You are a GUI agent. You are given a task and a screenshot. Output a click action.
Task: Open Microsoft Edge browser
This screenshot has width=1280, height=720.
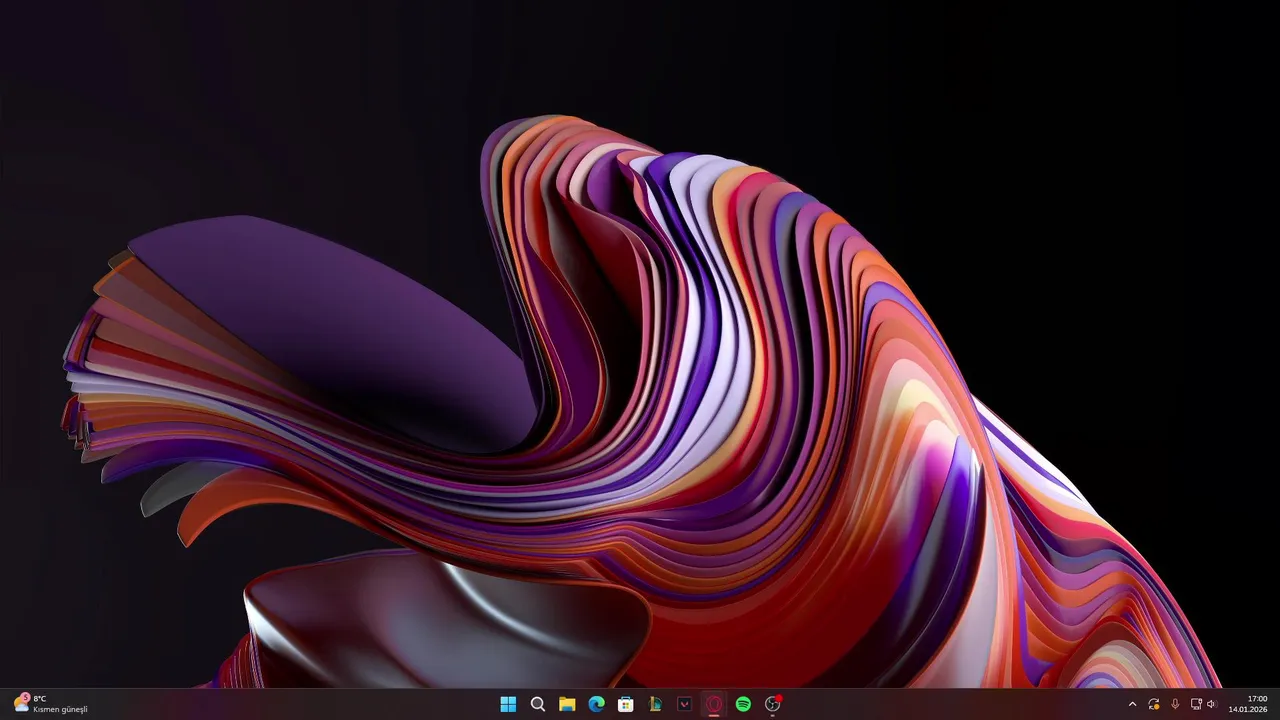pos(596,704)
